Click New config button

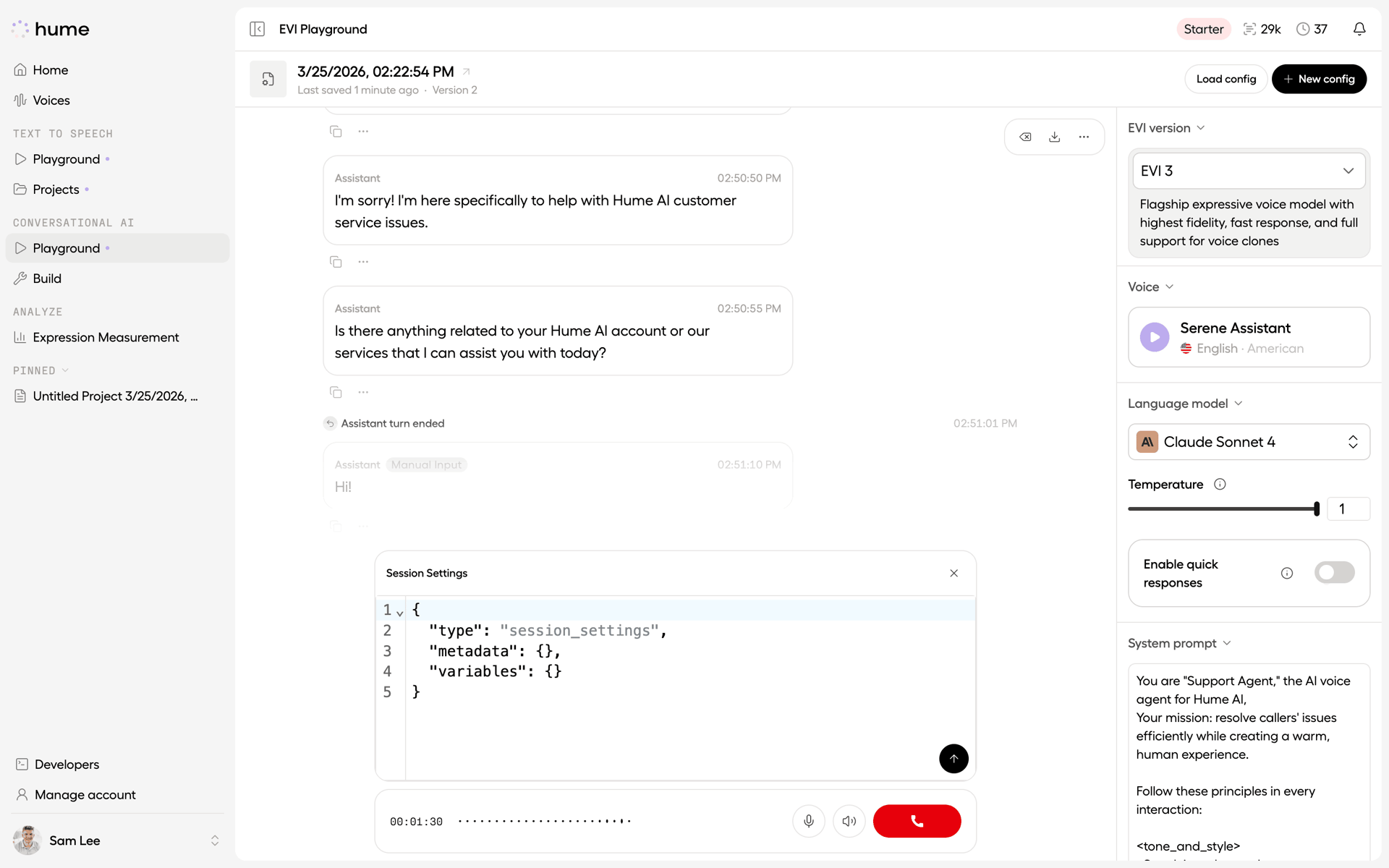[x=1319, y=79]
